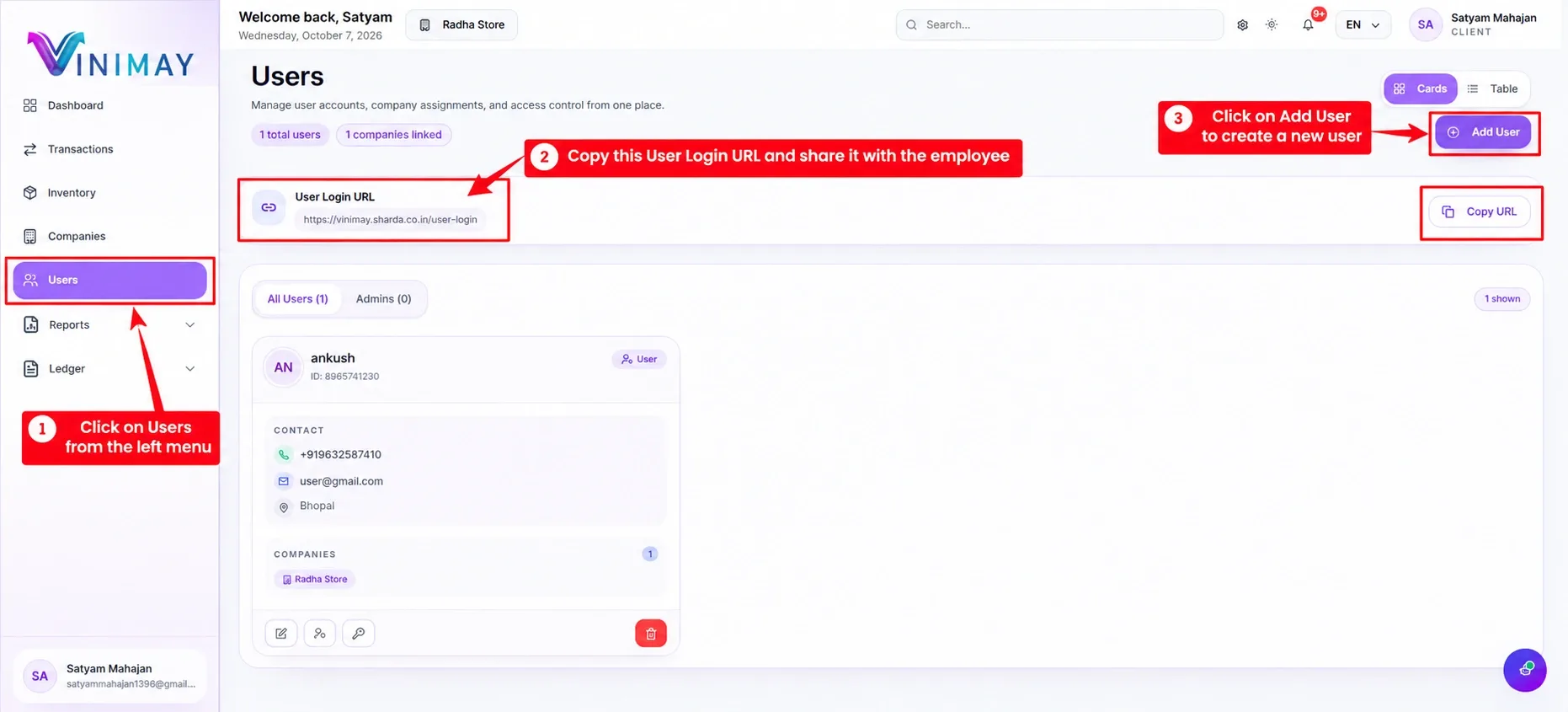
Task: Click the AN avatar on ankush card
Action: coord(283,367)
